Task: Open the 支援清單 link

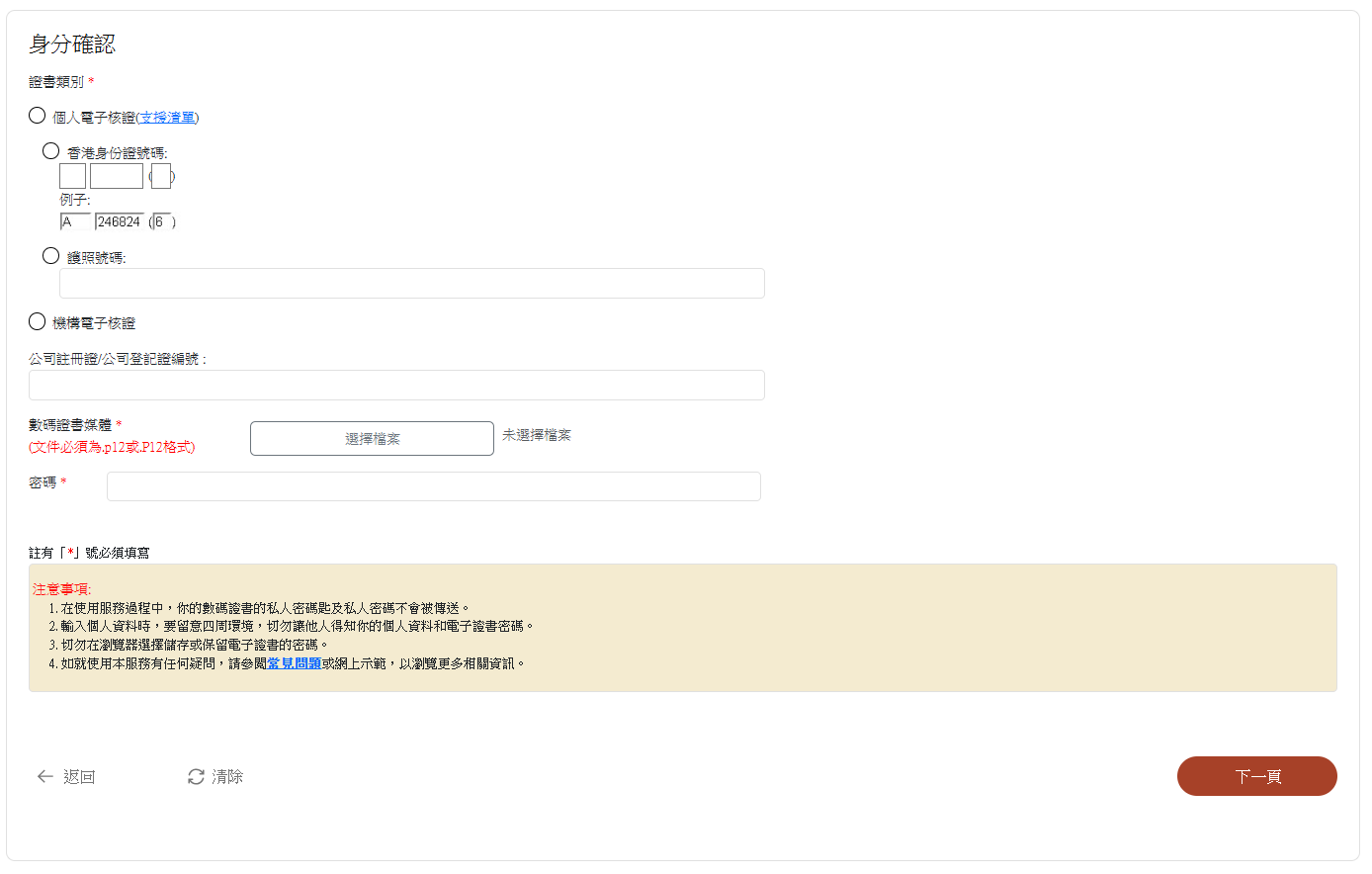Action: click(168, 118)
